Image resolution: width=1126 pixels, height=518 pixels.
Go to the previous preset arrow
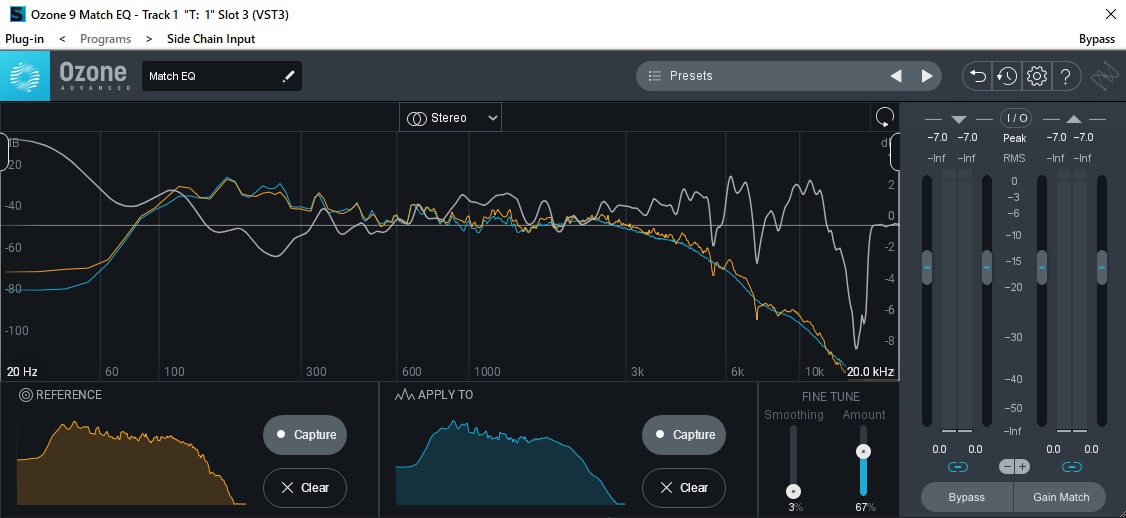pyautogui.click(x=896, y=76)
